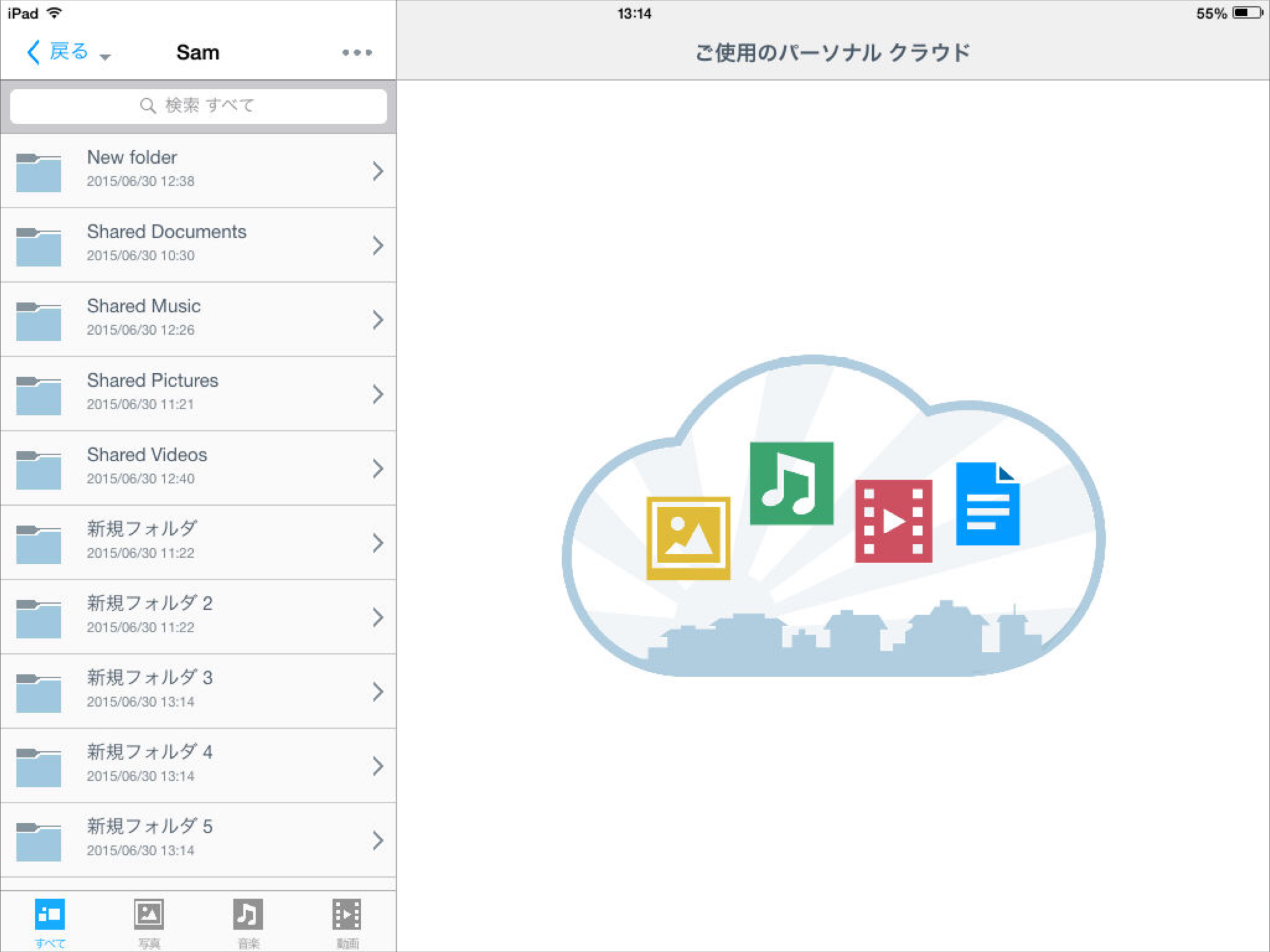Click the New folder folder icon
The width and height of the screenshot is (1270, 952).
click(39, 172)
